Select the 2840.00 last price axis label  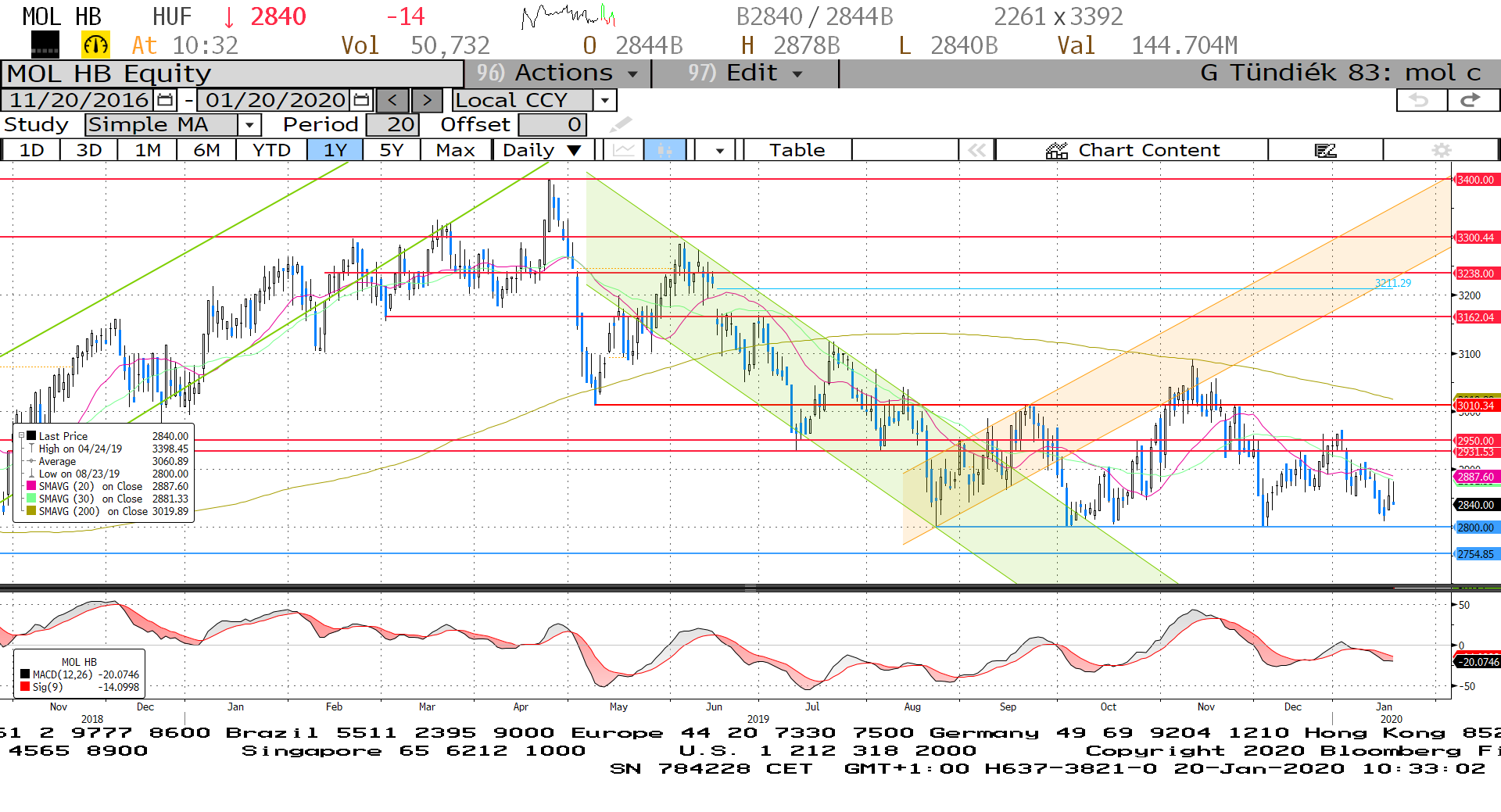pyautogui.click(x=1476, y=505)
